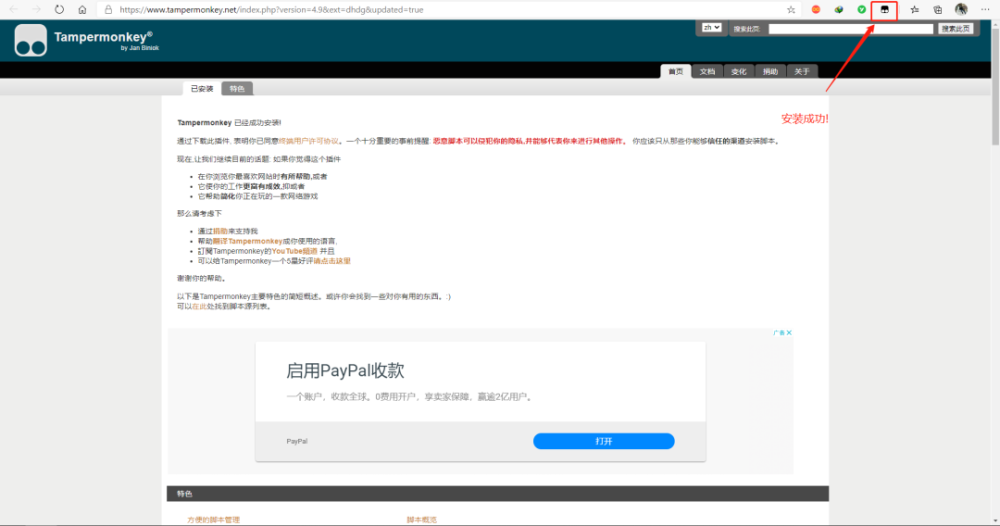The width and height of the screenshot is (1000, 526).
Task: Open the 终端用户许可协议 link
Action: point(309,141)
